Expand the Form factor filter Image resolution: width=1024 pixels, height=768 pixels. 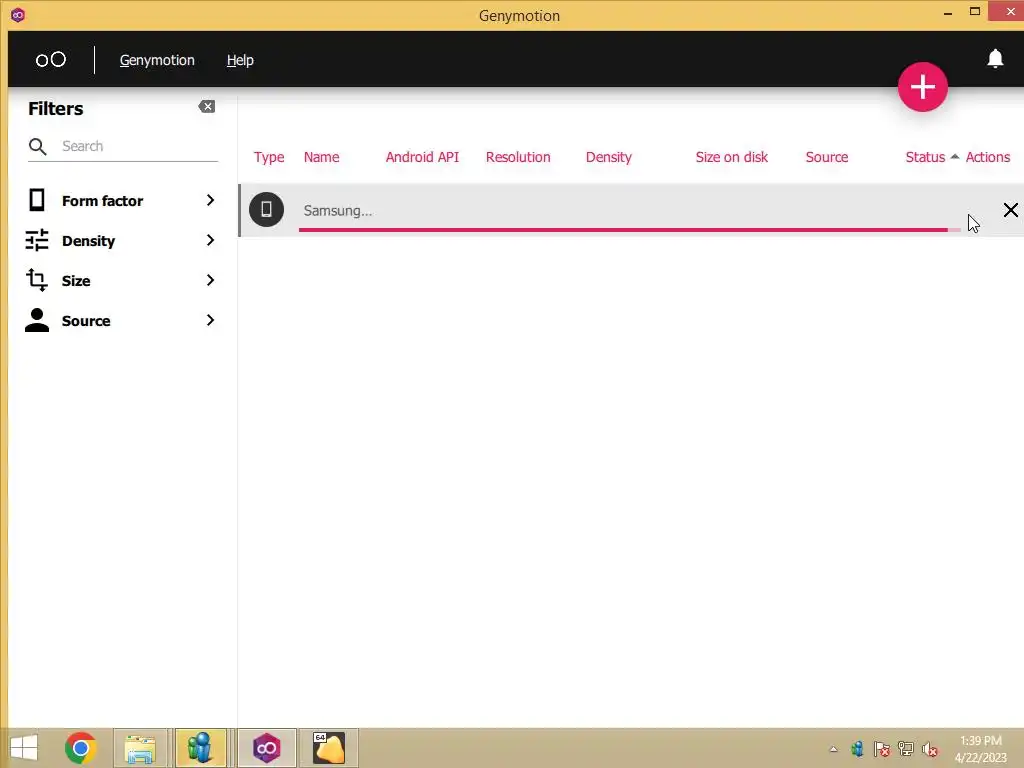pyautogui.click(x=121, y=200)
